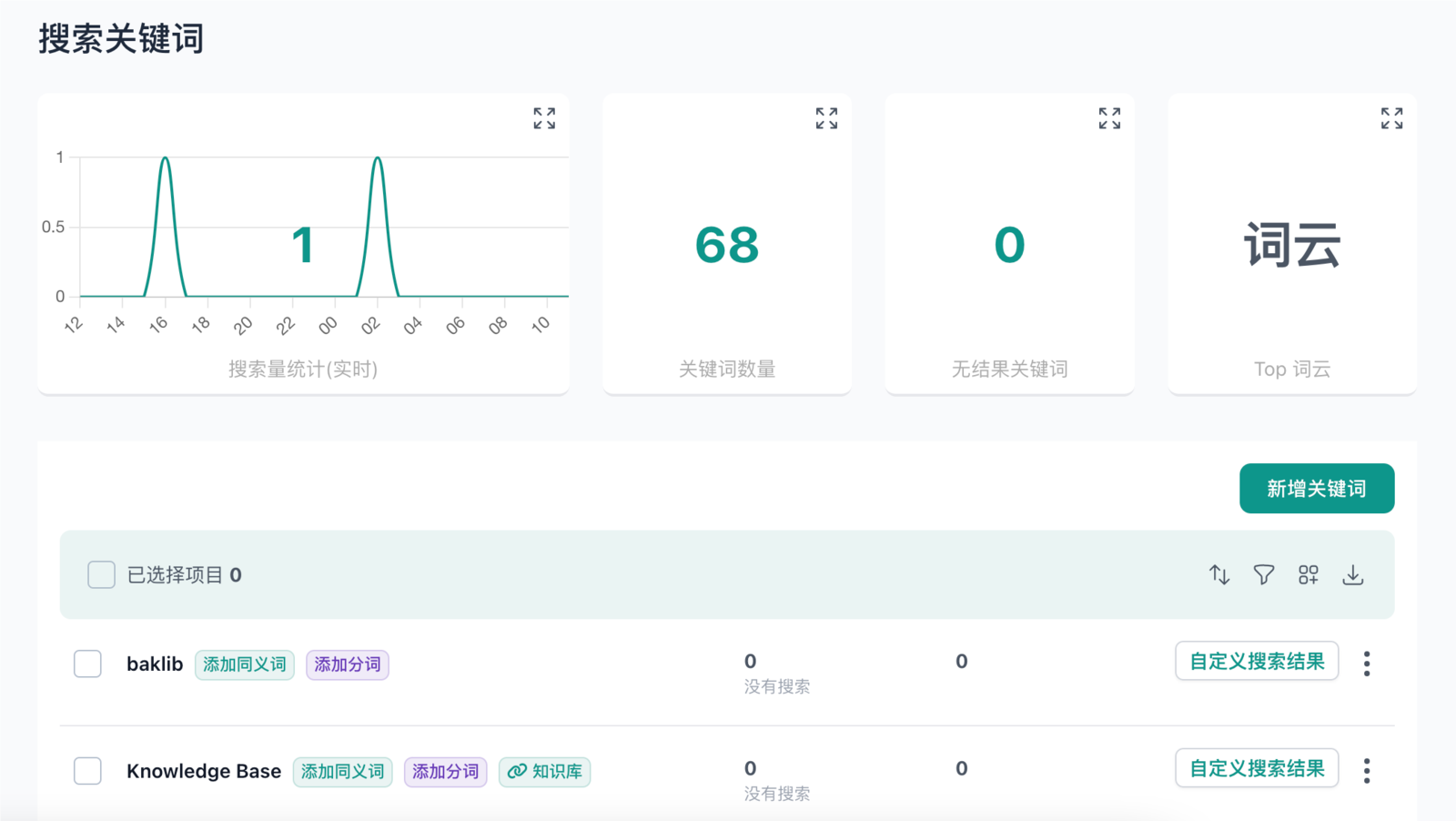Image resolution: width=1456 pixels, height=821 pixels.
Task: Click 自定义搜索结果 for baklib
Action: point(1257,661)
